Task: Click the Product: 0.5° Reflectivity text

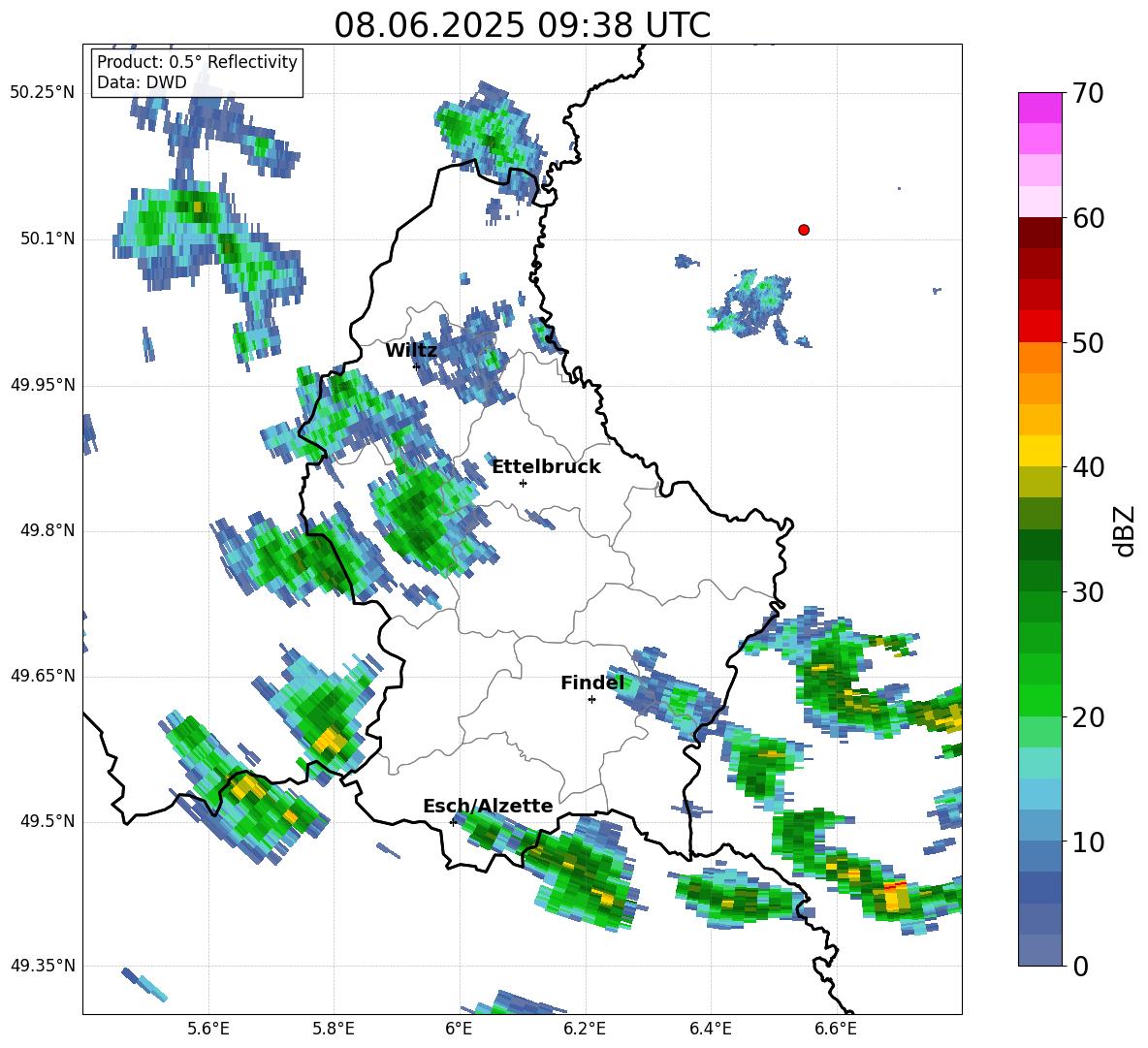Action: (197, 62)
